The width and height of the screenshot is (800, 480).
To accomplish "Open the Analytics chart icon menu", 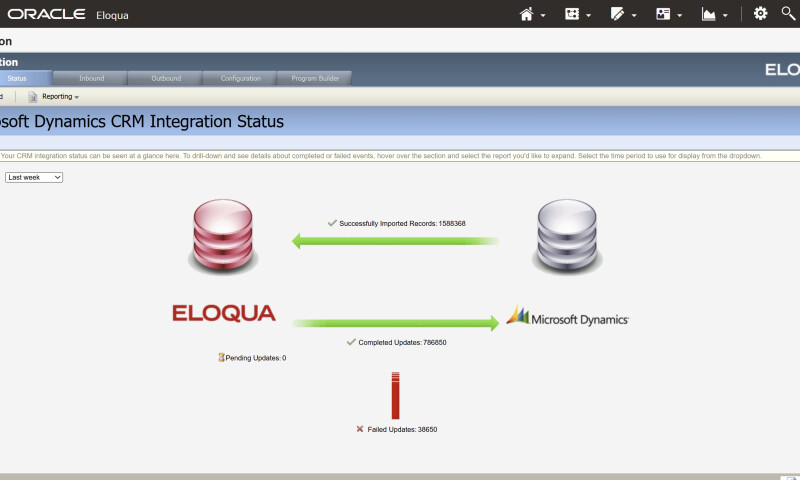I will tap(708, 14).
